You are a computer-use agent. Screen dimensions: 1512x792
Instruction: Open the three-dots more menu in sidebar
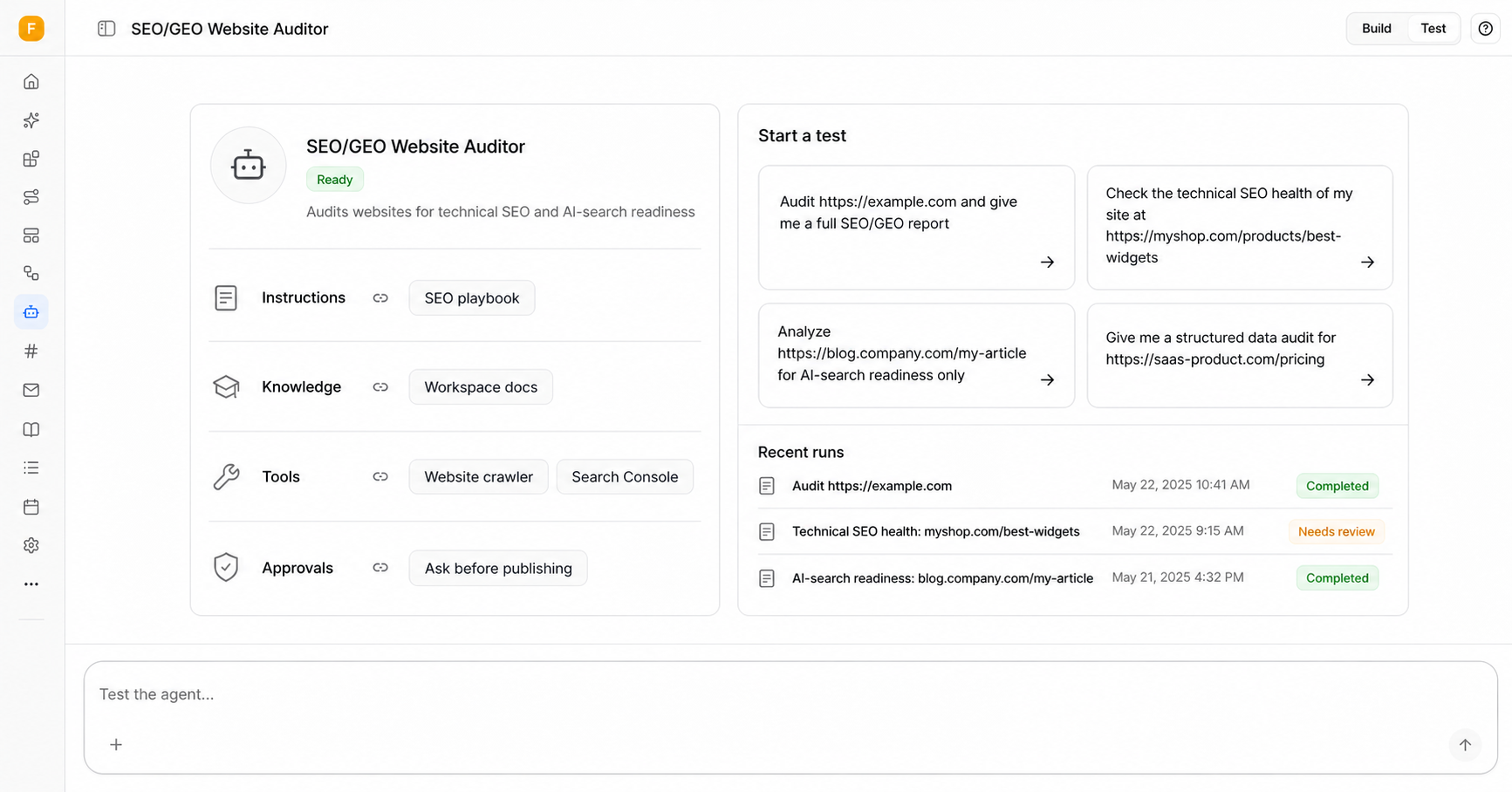[x=31, y=584]
